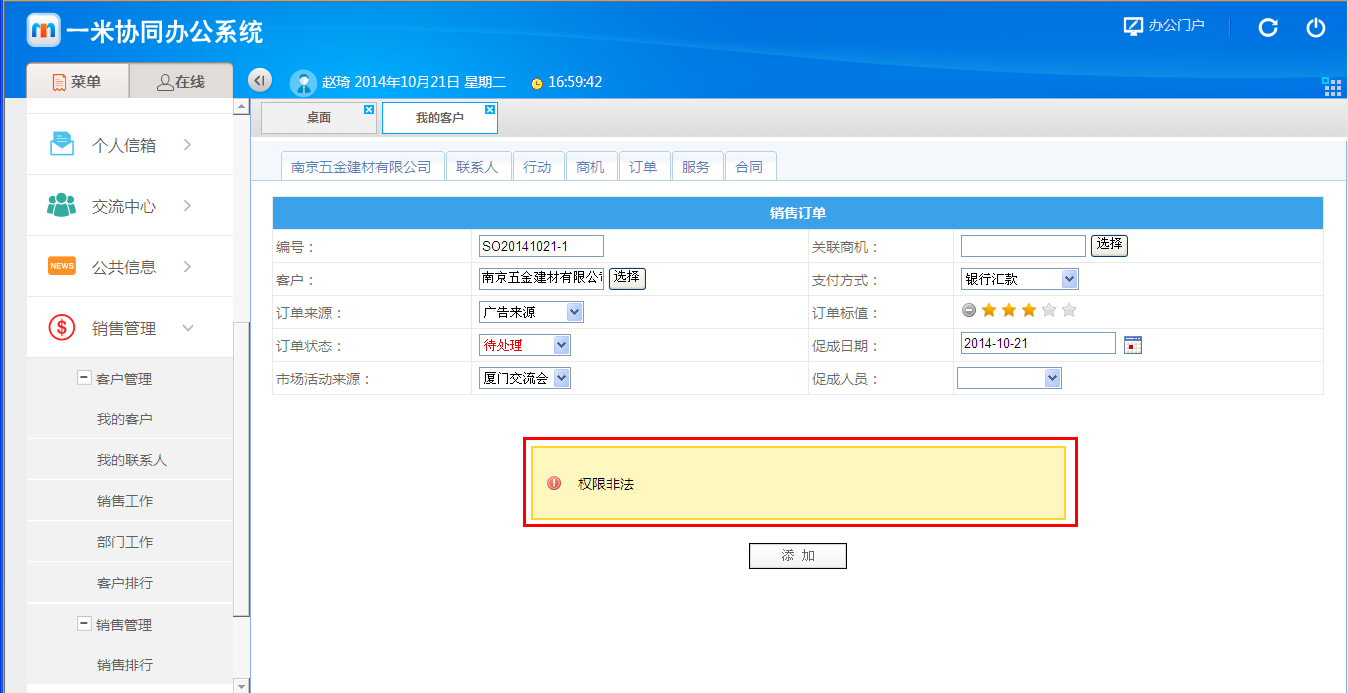The width and height of the screenshot is (1348, 693).
Task: Click 选择 button next to 关联商机
Action: [x=1109, y=245]
